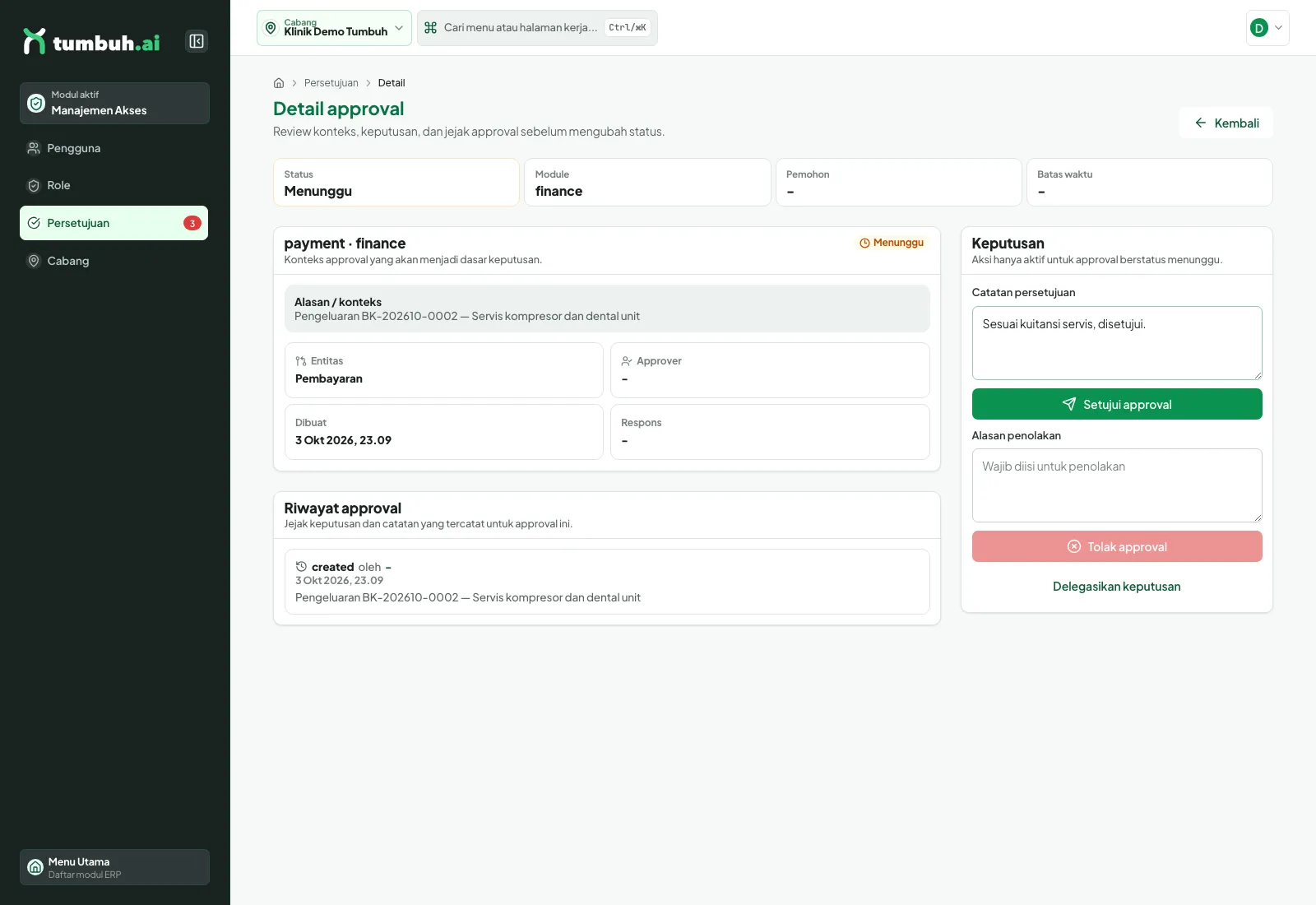The image size is (1316, 905).
Task: Click the Modul aktif shield icon
Action: coord(36,103)
